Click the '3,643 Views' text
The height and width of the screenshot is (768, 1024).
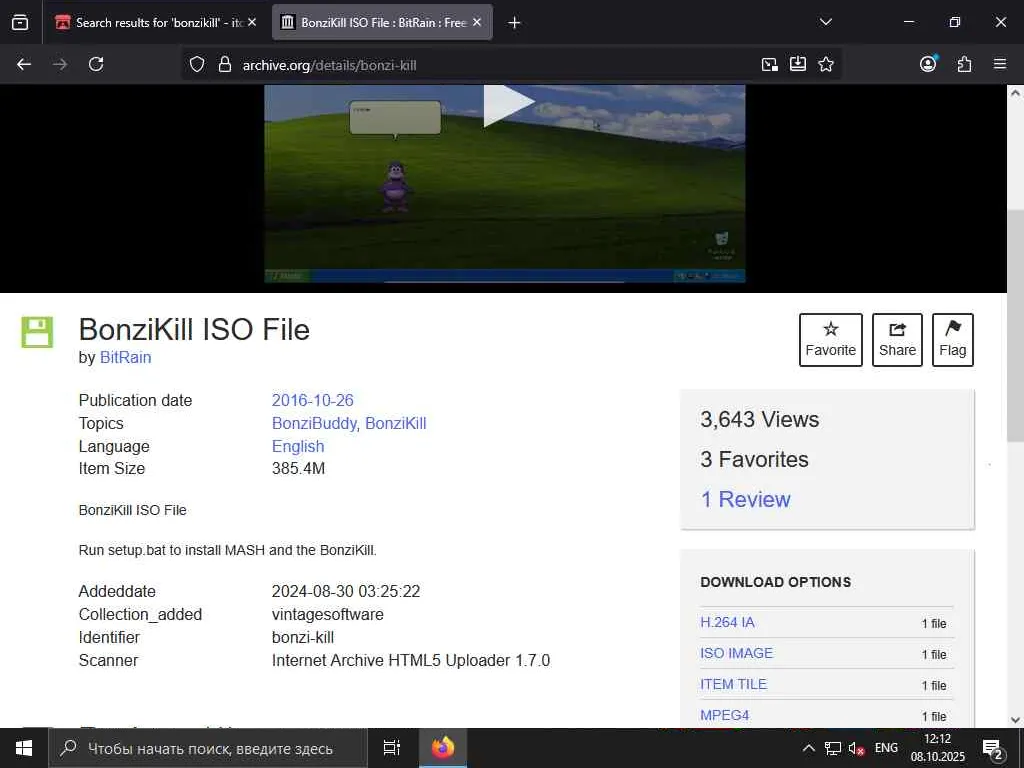[x=760, y=419]
